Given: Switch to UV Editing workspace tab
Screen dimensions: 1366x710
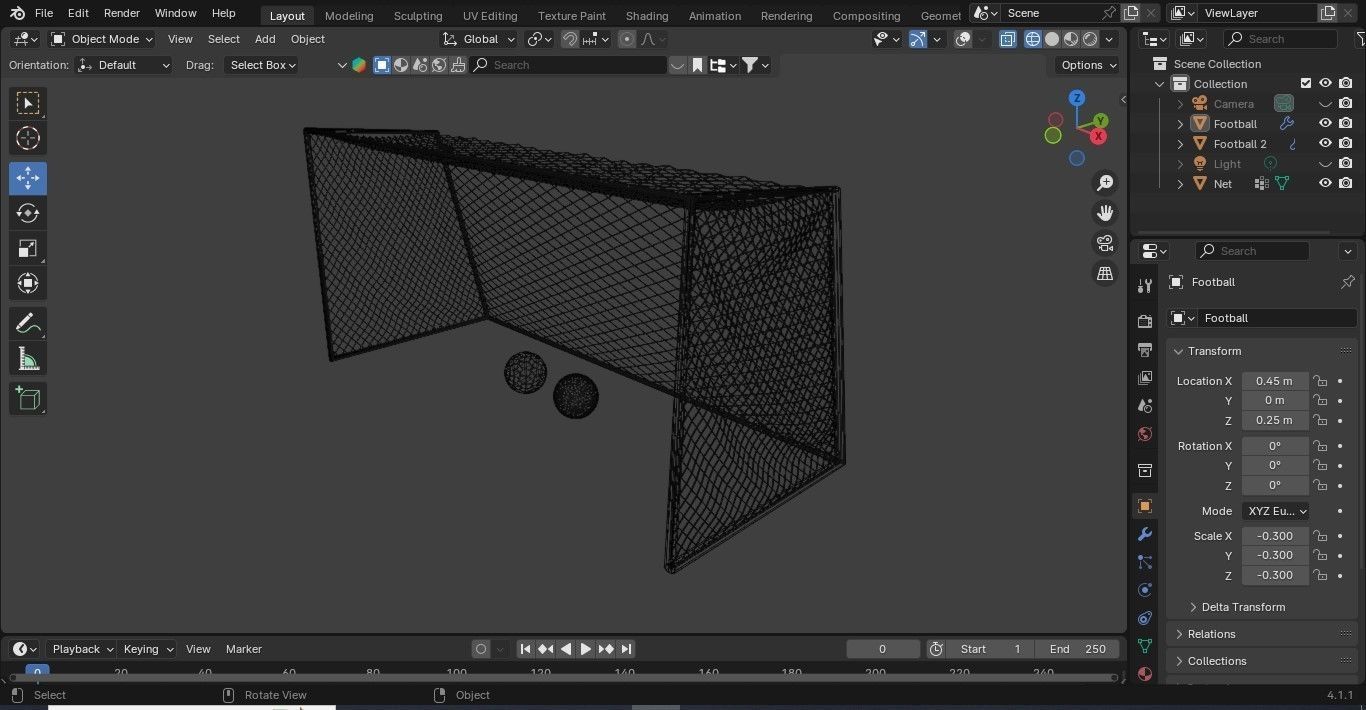Looking at the screenshot, I should 490,15.
